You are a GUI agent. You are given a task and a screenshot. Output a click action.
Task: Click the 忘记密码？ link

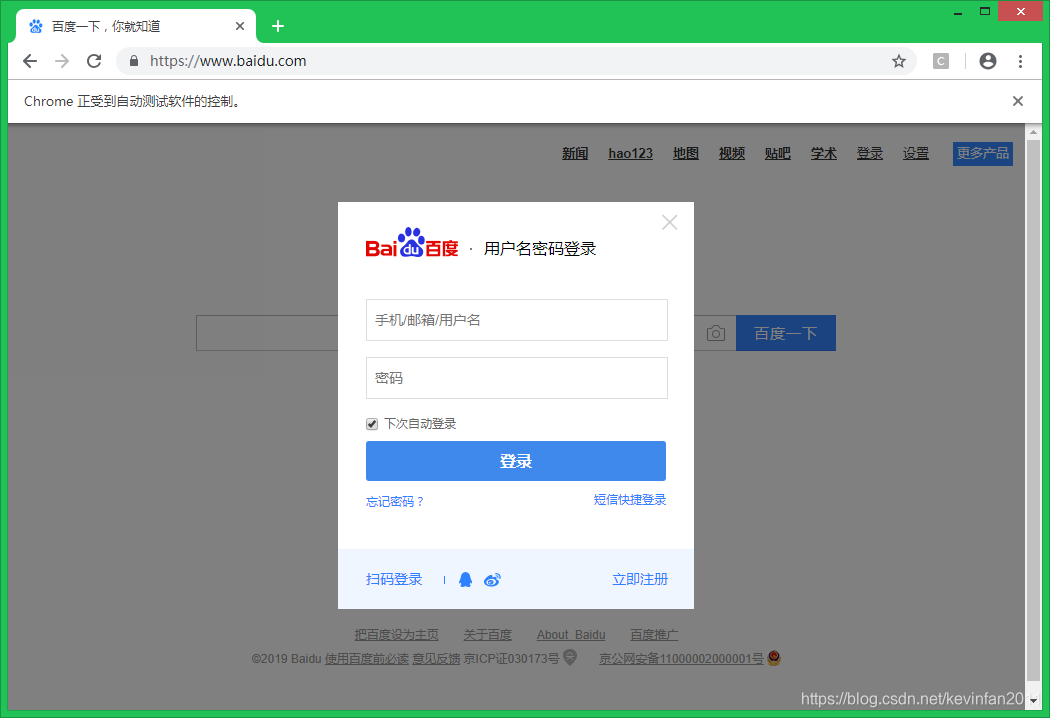[395, 501]
